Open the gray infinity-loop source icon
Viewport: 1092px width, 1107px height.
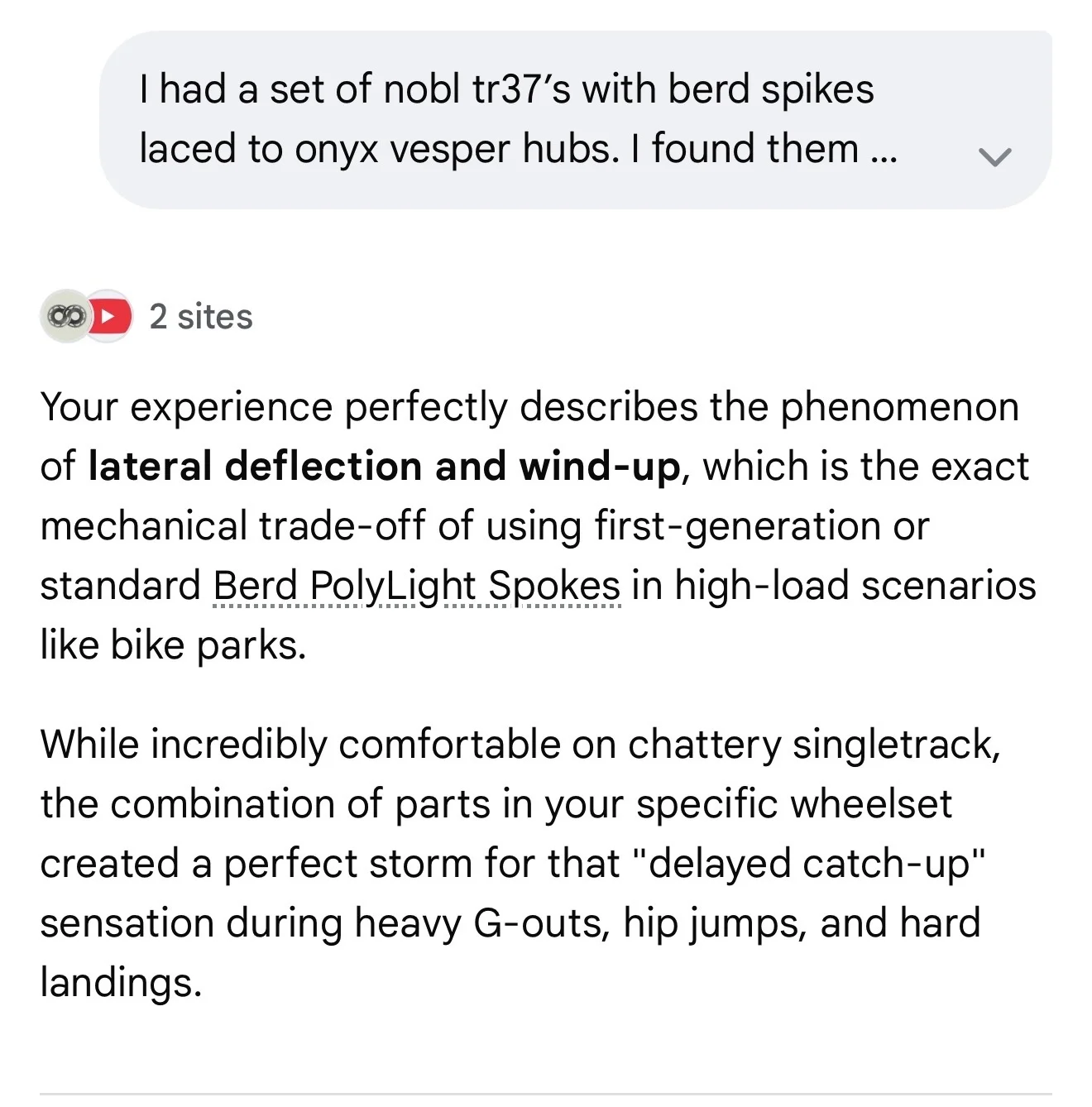pyautogui.click(x=65, y=316)
